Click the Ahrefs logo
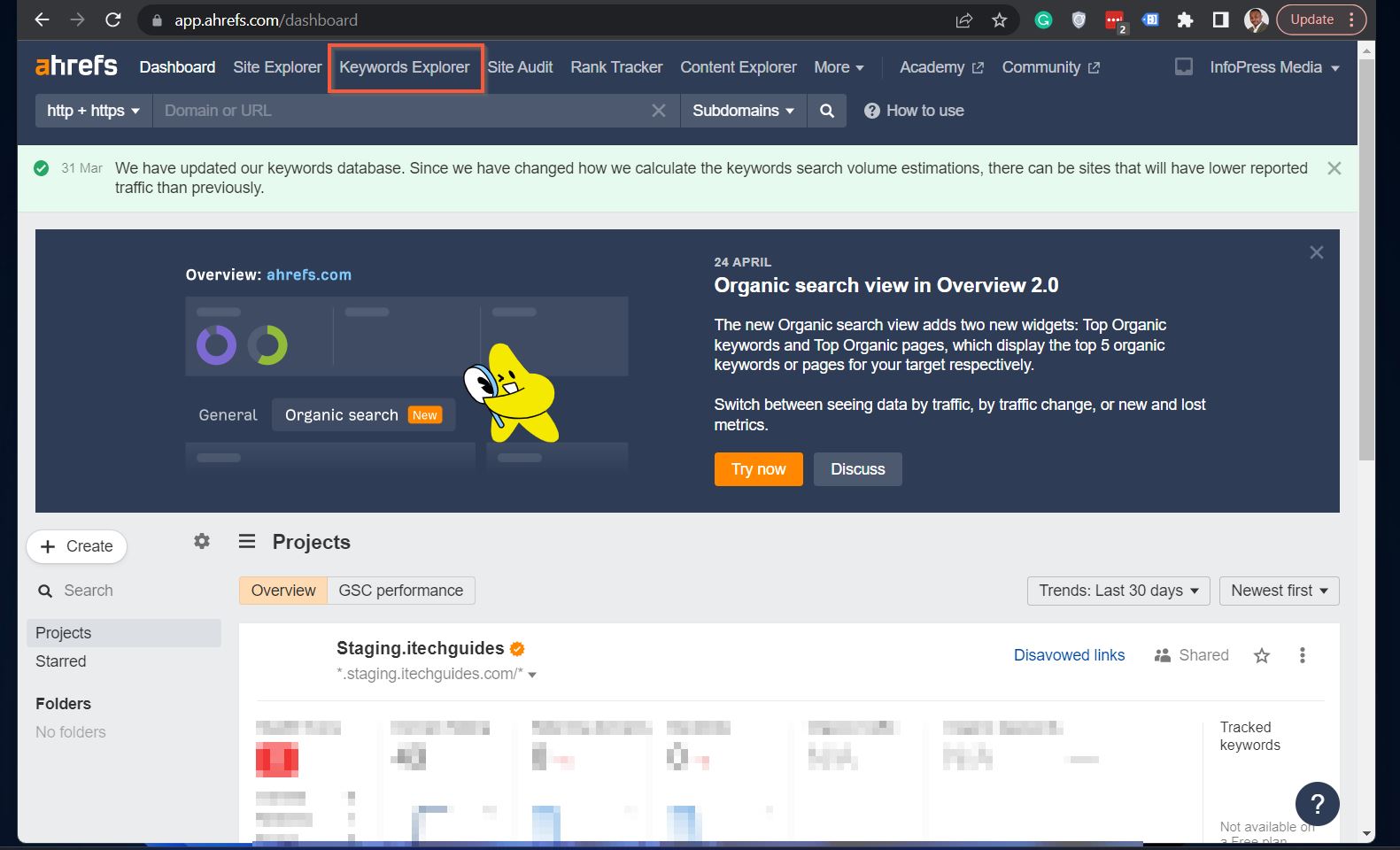The width and height of the screenshot is (1400, 850). [x=76, y=66]
